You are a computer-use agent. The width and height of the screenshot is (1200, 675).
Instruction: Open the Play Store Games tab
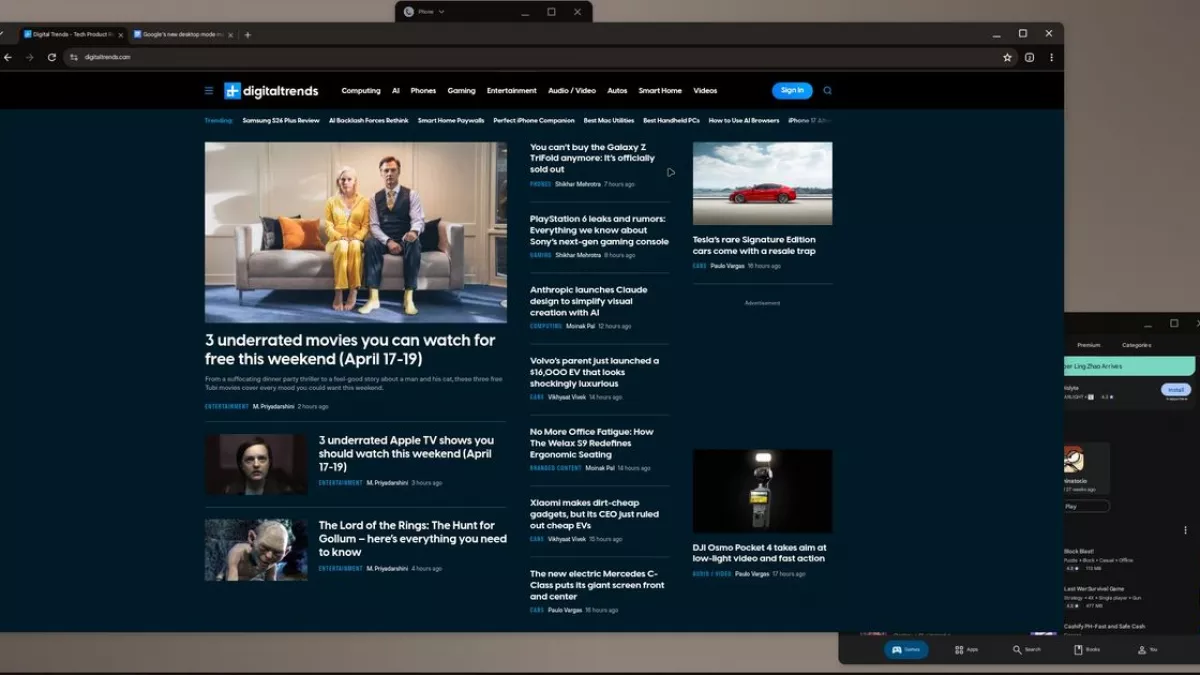pos(906,649)
